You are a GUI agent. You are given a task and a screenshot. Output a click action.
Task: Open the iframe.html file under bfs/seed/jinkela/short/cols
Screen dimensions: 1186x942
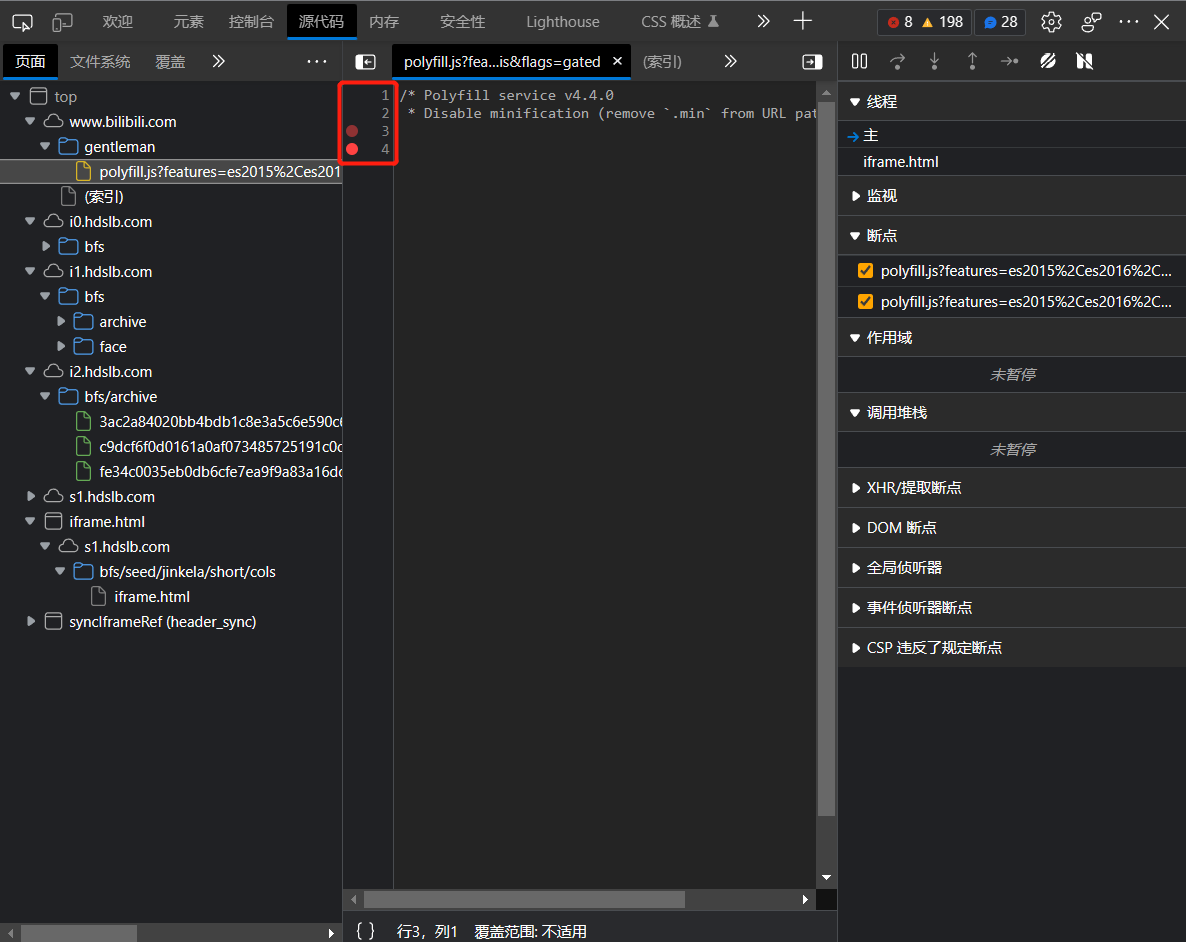pos(151,596)
